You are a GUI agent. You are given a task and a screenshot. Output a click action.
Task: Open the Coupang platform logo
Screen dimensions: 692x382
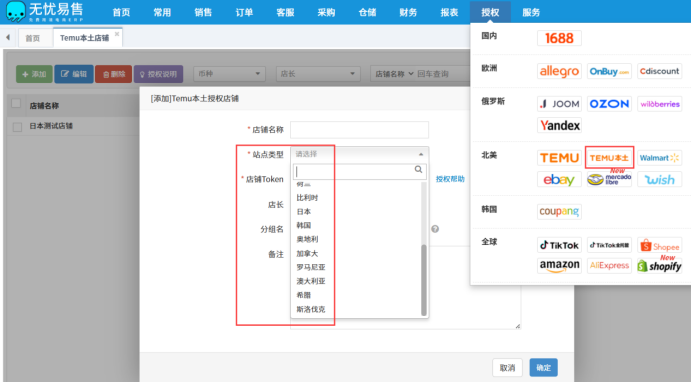click(x=559, y=211)
